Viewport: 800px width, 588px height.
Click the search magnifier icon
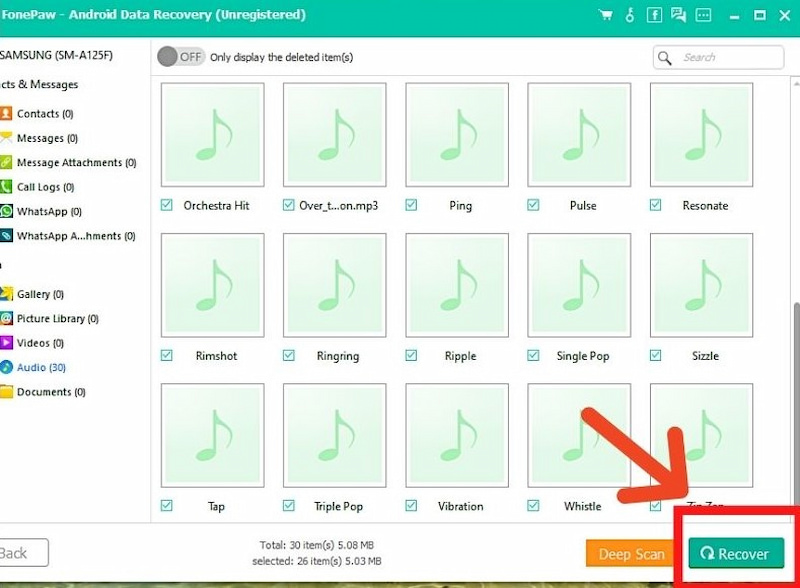coord(664,58)
